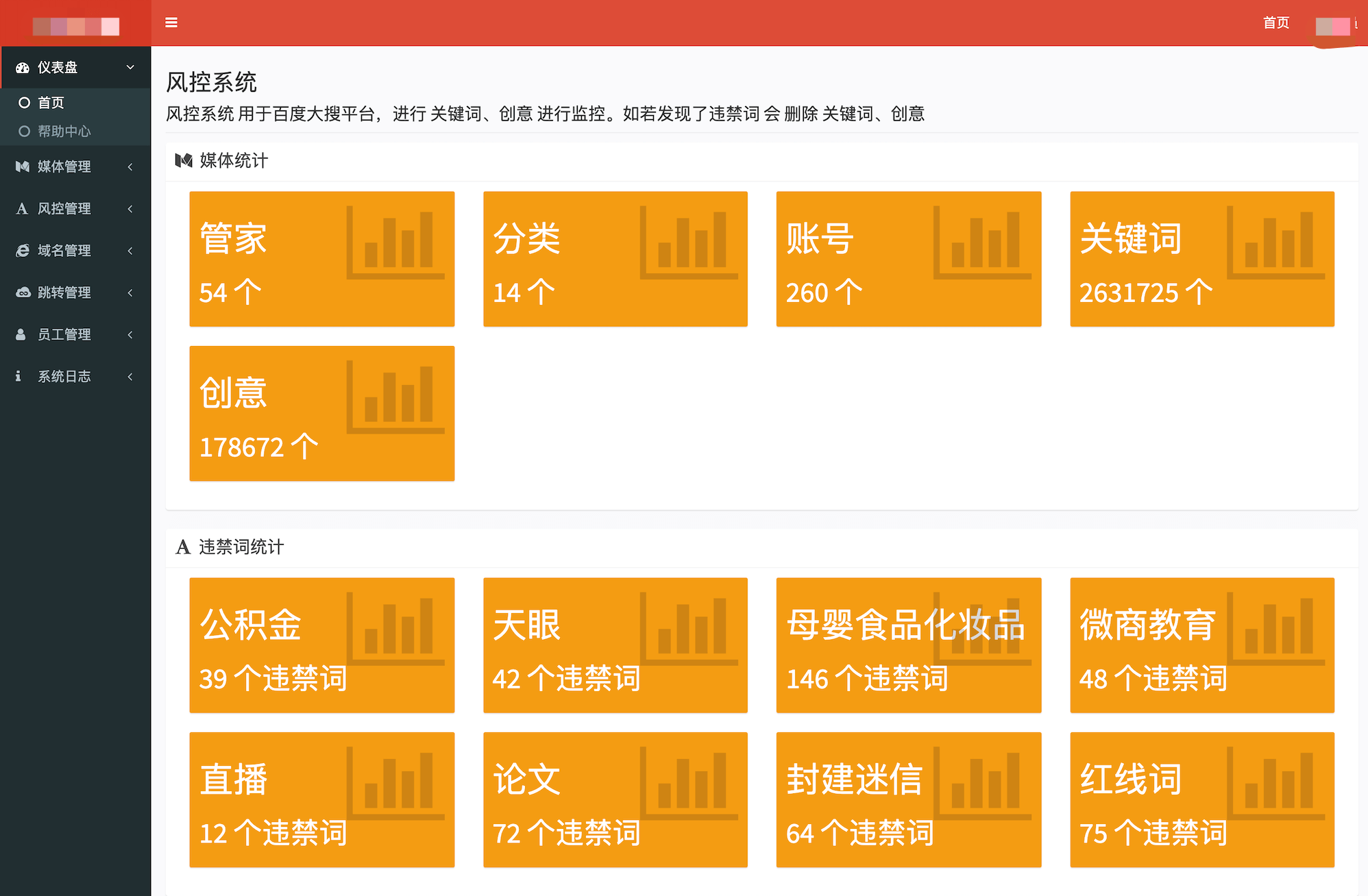
Task: Open the 账号 260 个 stat card
Action: [909, 259]
